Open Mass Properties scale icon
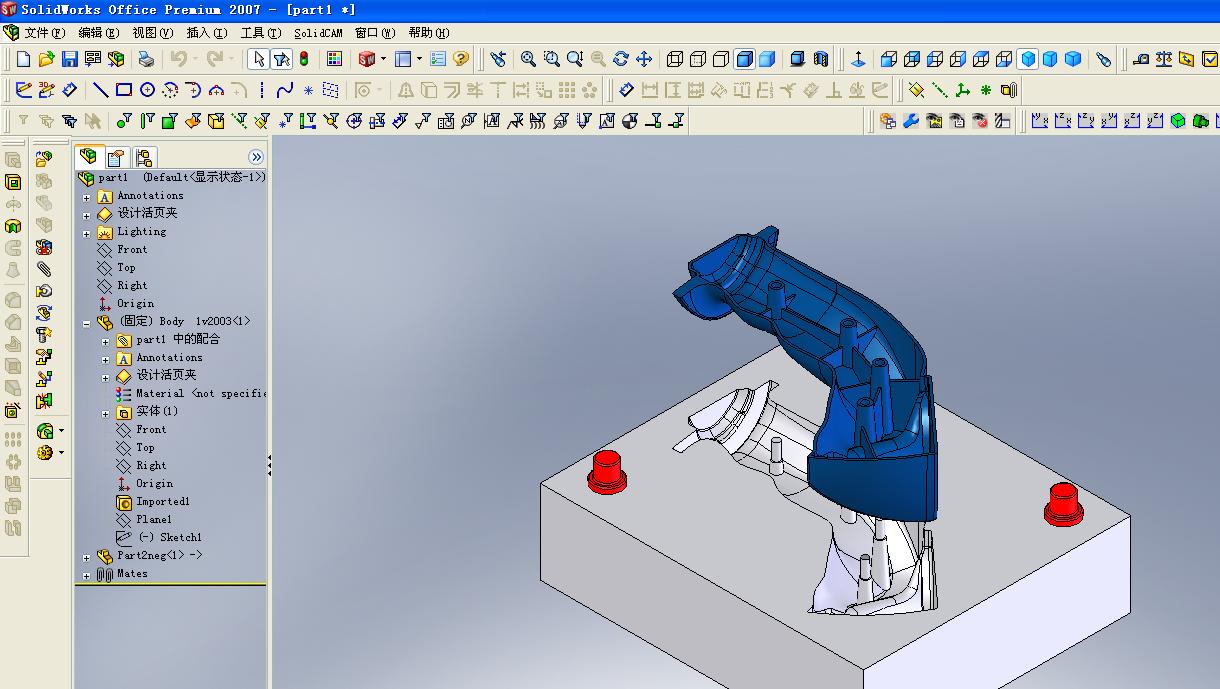This screenshot has width=1220, height=689. point(1163,59)
